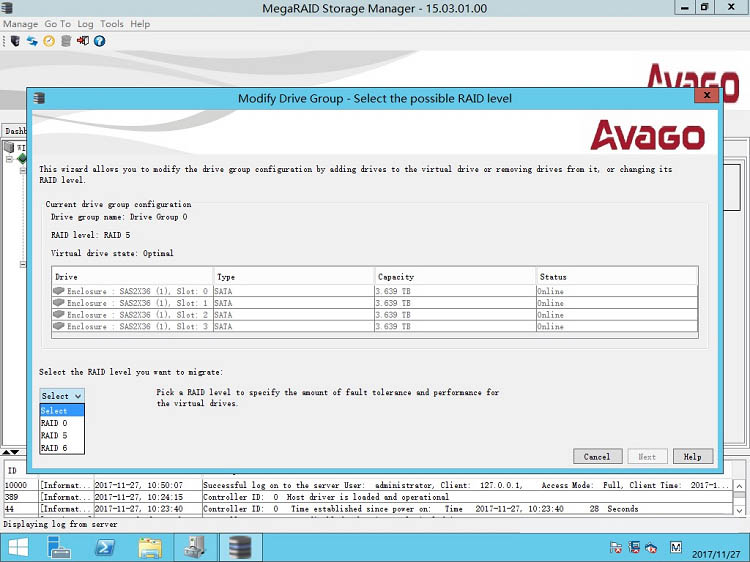Click the log pane collapse arrows

click(11, 452)
